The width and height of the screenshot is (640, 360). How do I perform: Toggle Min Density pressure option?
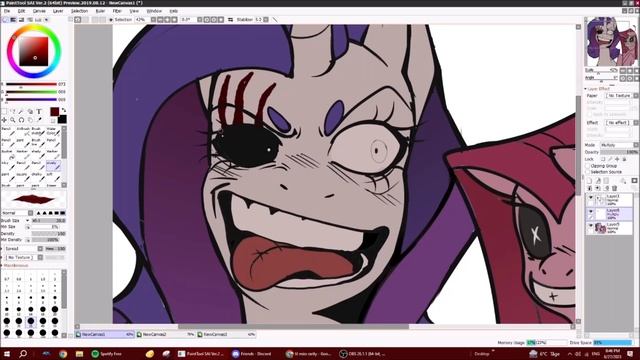click(x=28, y=240)
